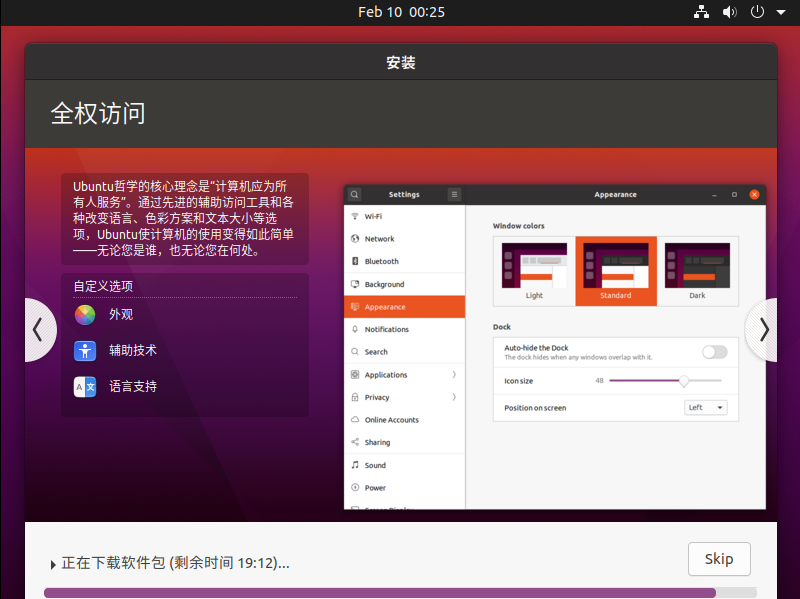Click the Feb 10 clock in the top bar

(x=400, y=12)
